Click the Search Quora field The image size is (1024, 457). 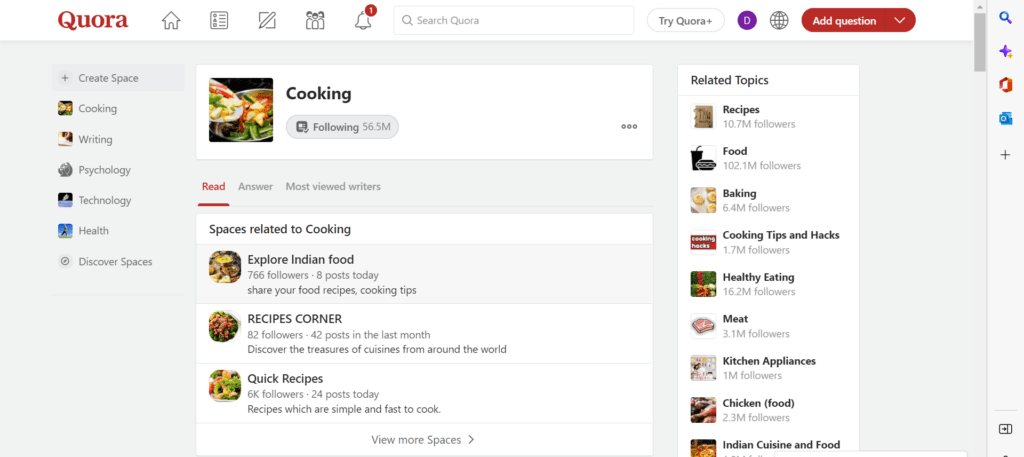(x=514, y=20)
